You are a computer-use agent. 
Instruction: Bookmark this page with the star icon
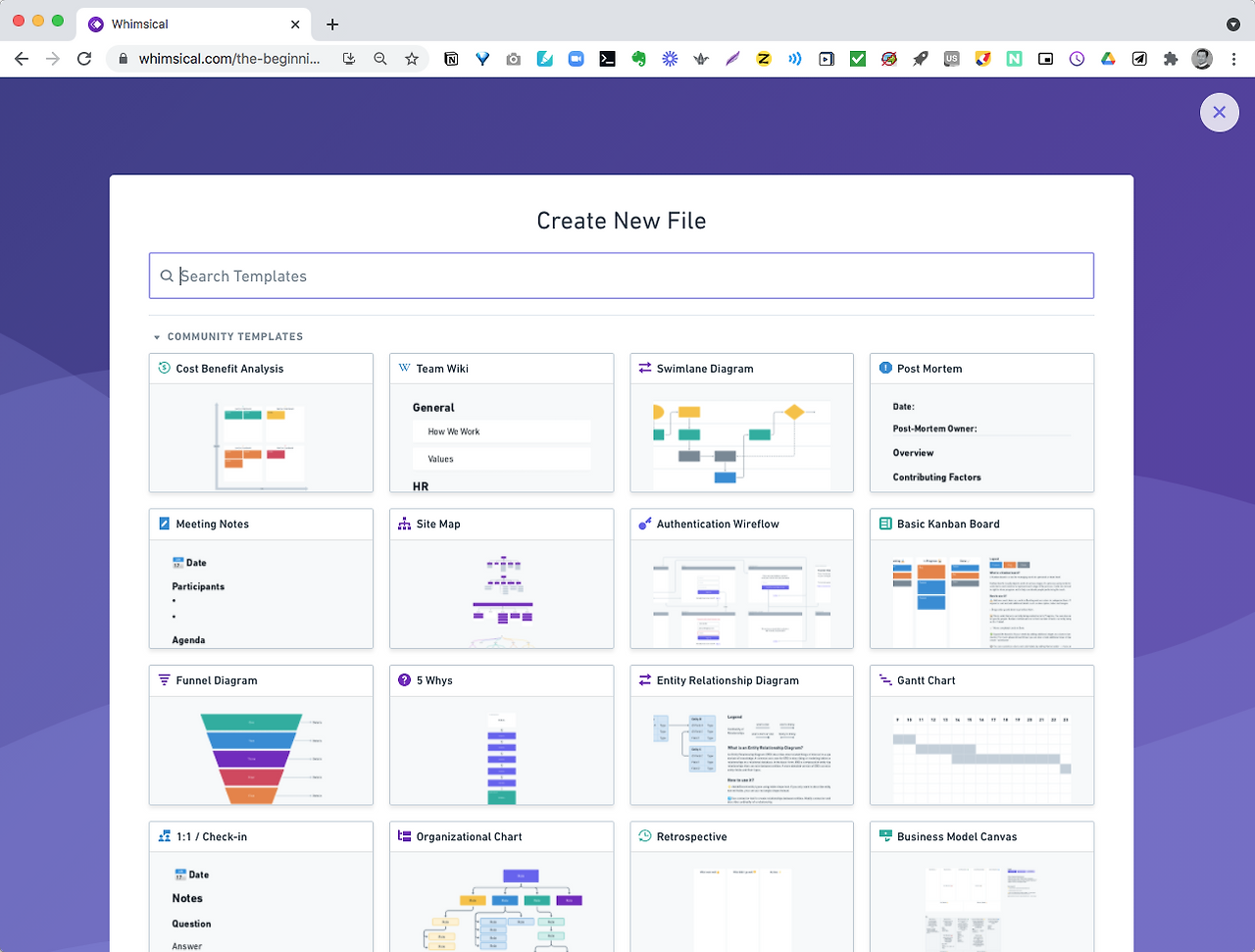pyautogui.click(x=412, y=59)
